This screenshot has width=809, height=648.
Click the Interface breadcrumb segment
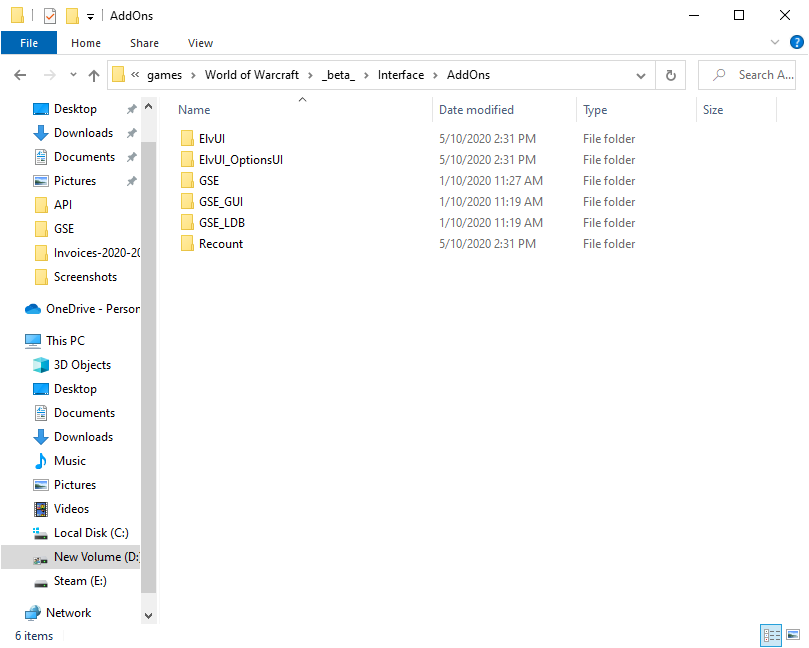click(401, 75)
